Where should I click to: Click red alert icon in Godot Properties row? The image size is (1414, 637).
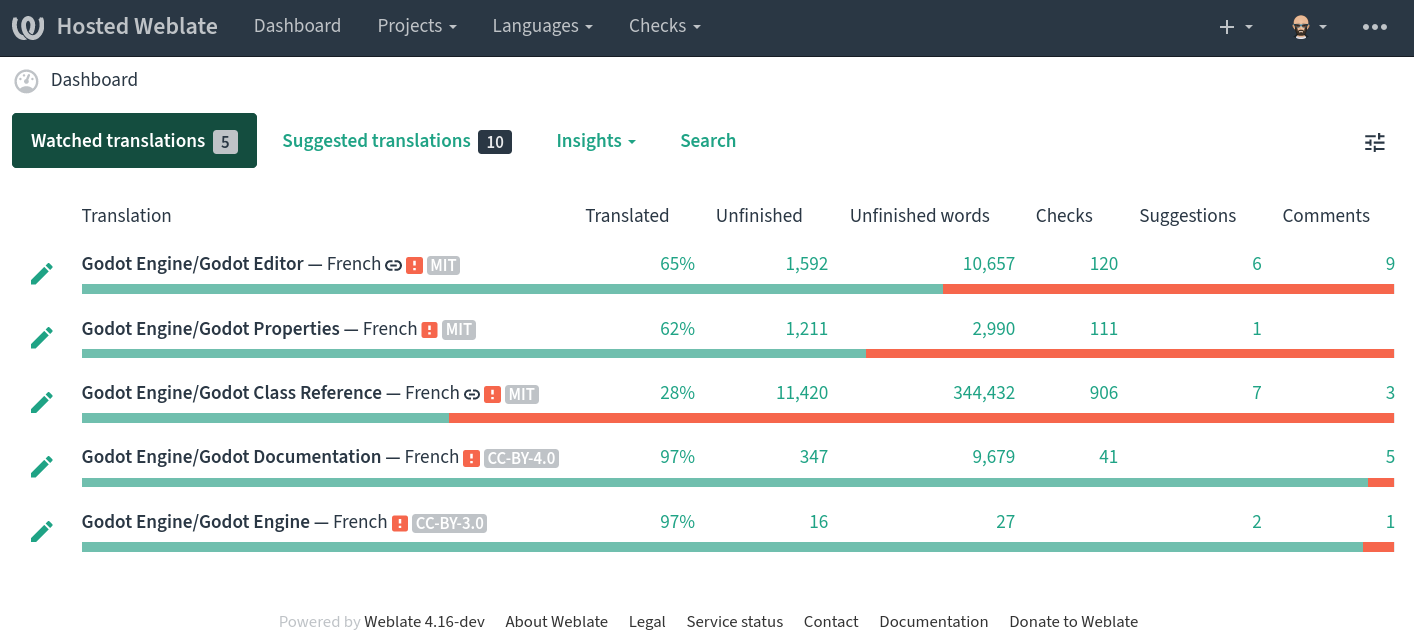[x=429, y=330]
